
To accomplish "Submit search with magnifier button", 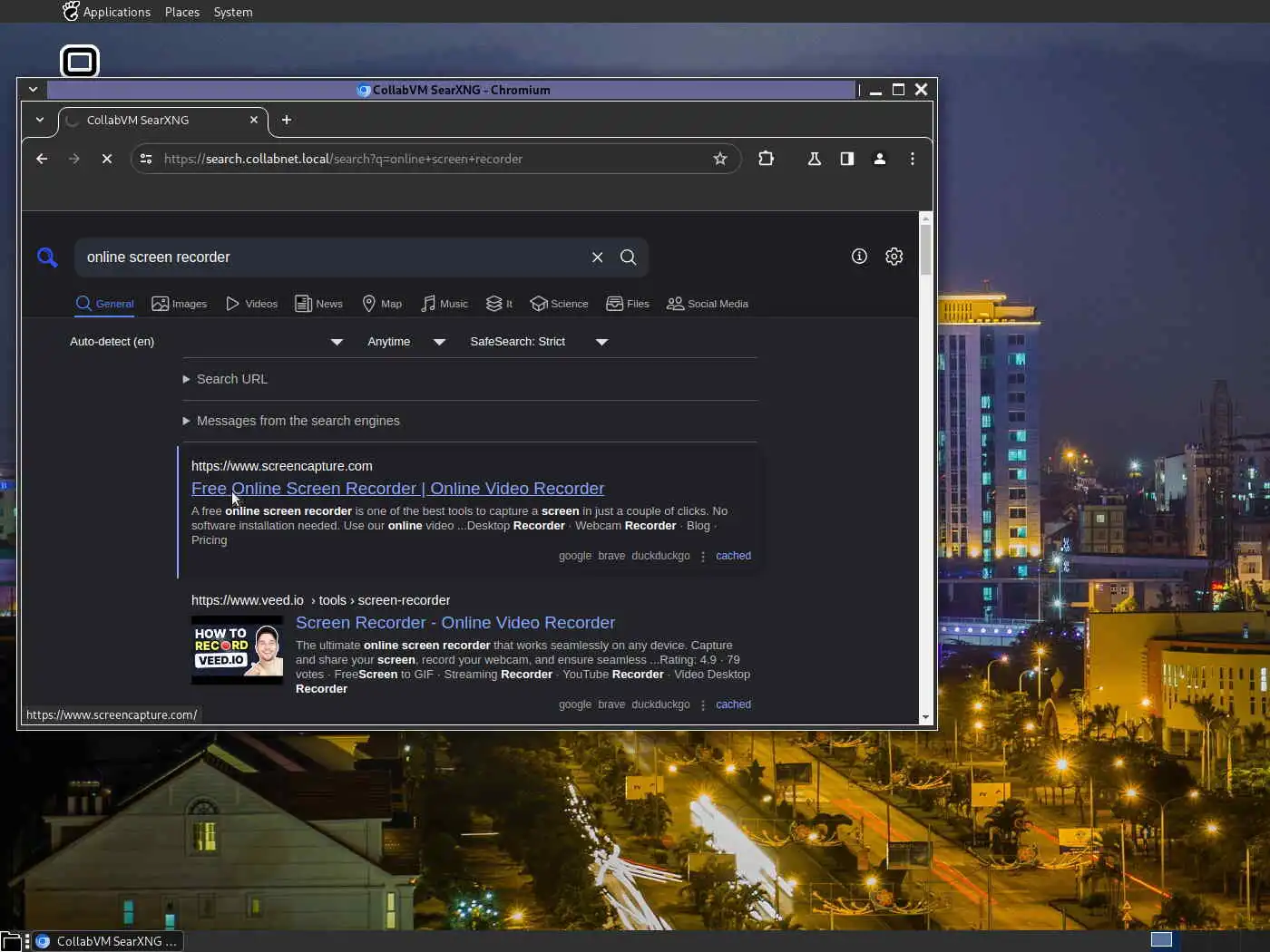I will click(628, 257).
